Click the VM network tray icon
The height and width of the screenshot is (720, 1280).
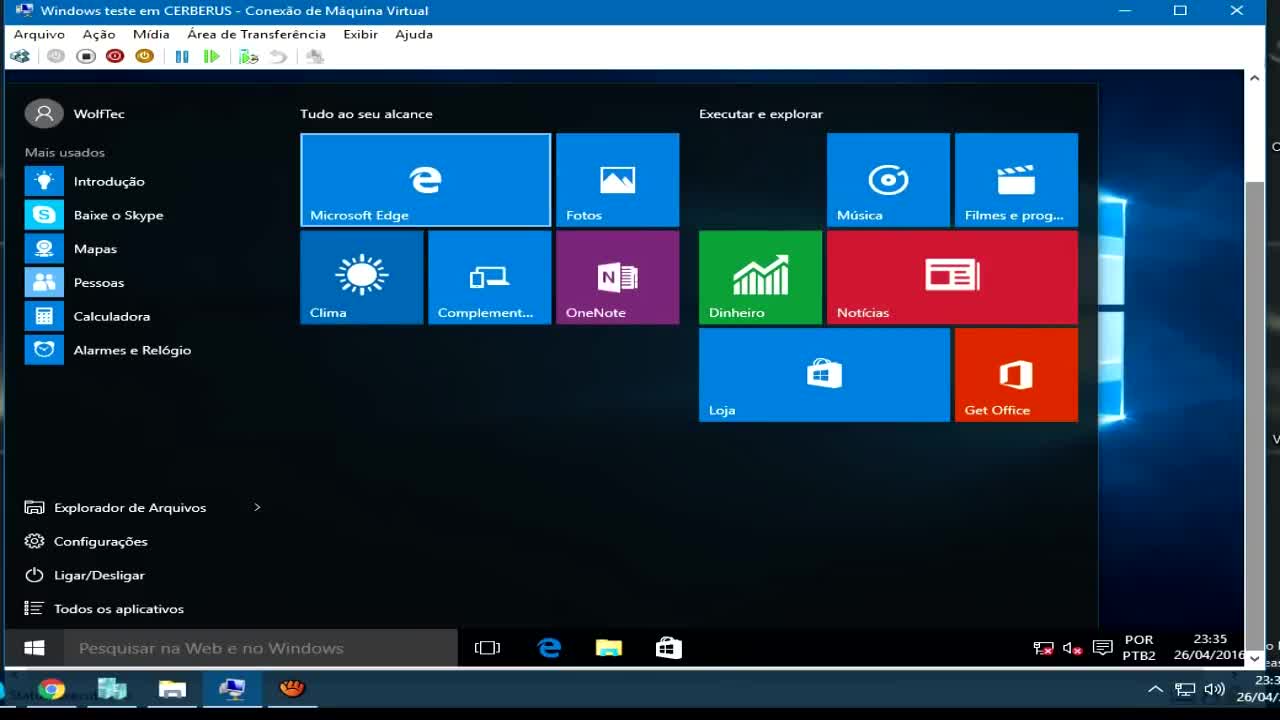coord(1043,648)
